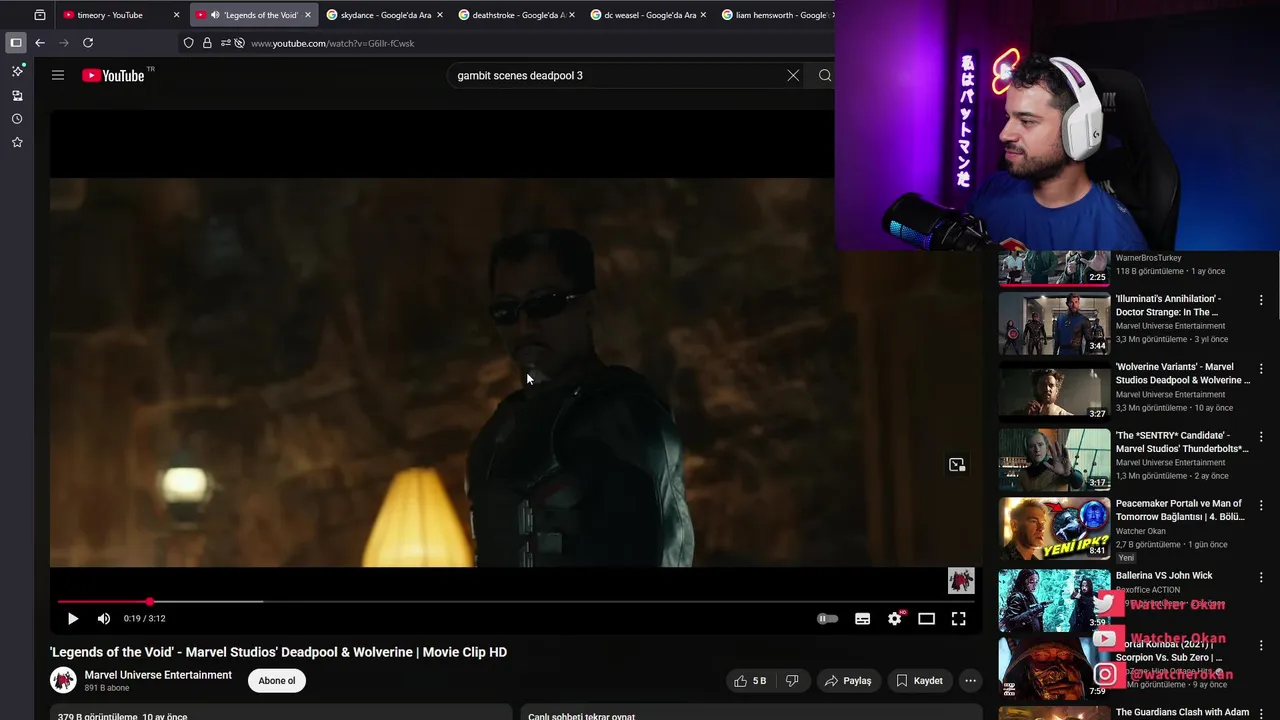Toggle subtitles/closed captions in the player
The width and height of the screenshot is (1280, 720).
tap(862, 618)
